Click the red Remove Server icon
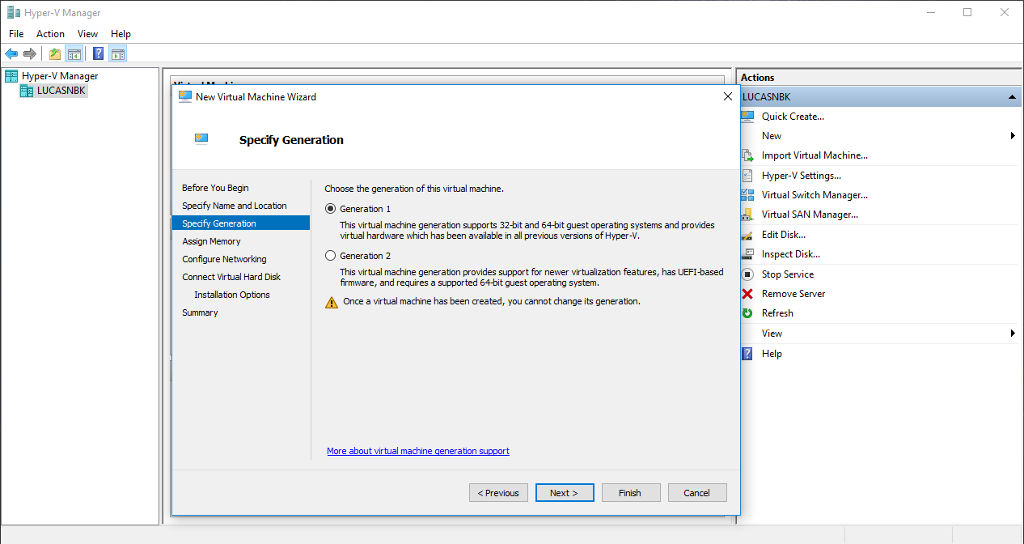The height and width of the screenshot is (544, 1024). pos(747,294)
